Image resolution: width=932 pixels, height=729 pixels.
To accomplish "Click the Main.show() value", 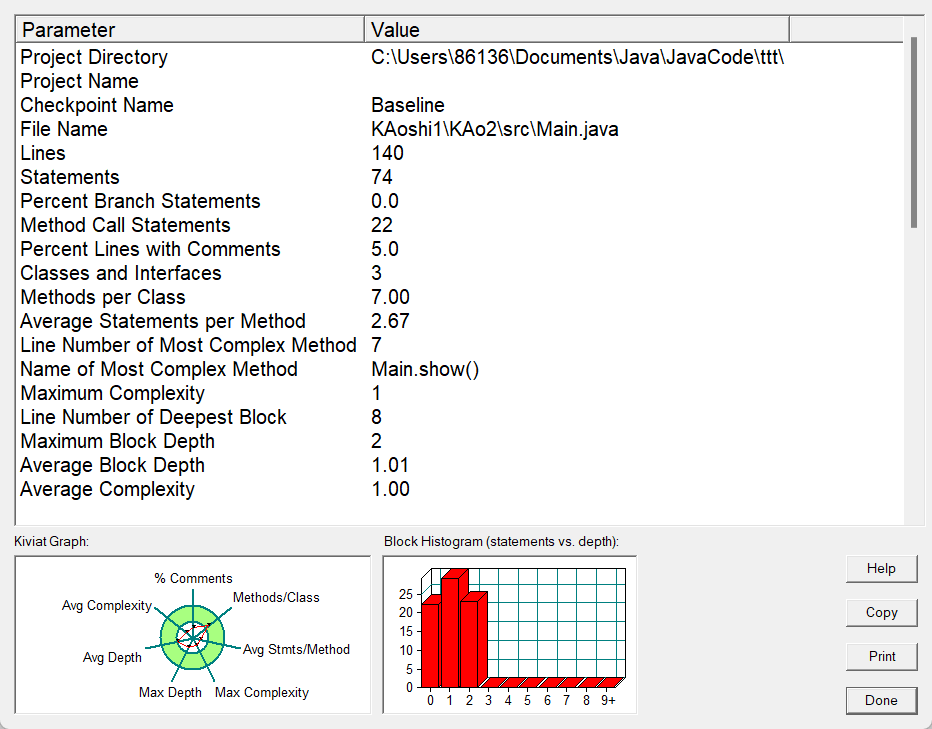I will (x=425, y=369).
